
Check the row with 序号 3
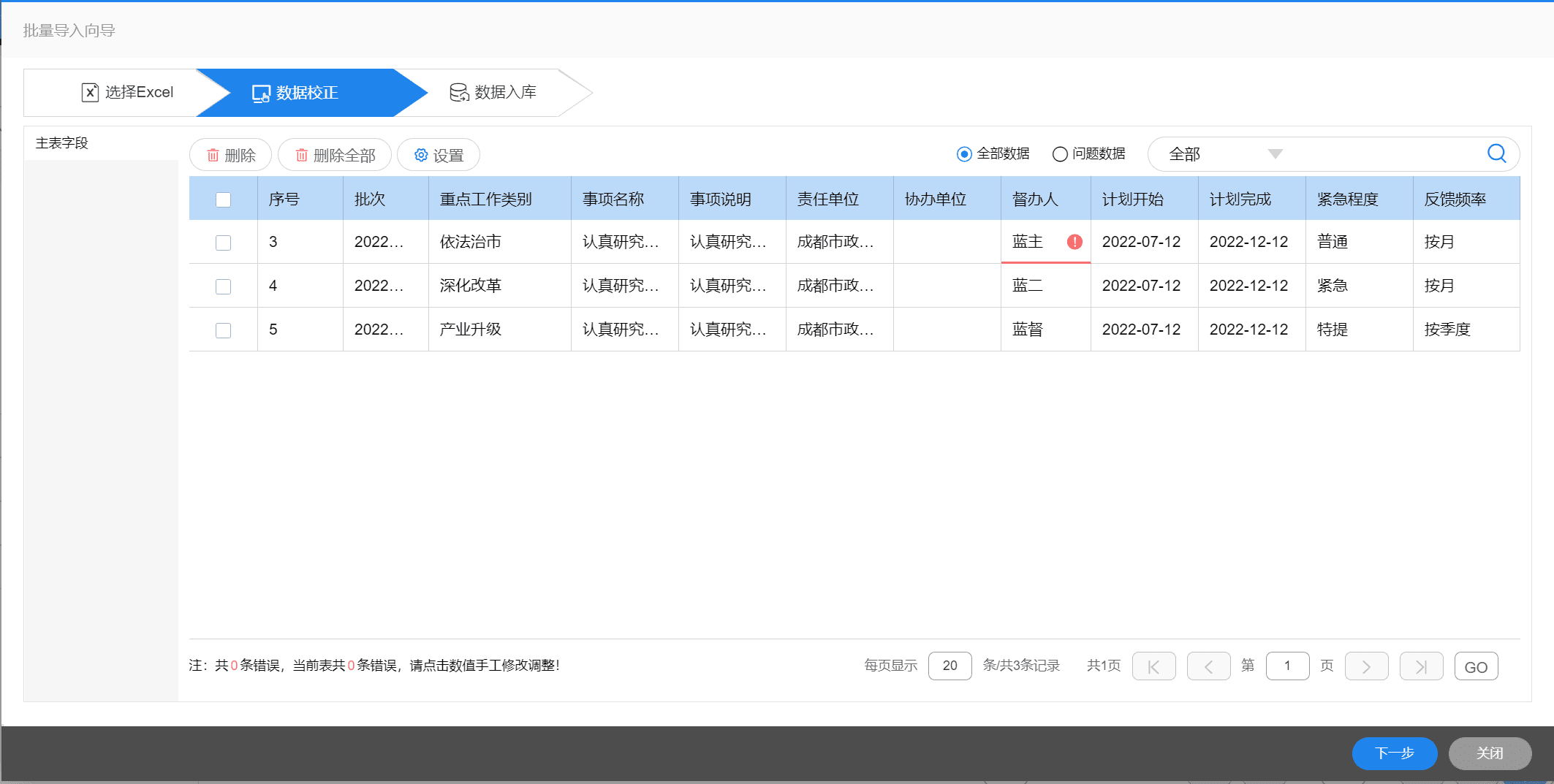tap(223, 243)
